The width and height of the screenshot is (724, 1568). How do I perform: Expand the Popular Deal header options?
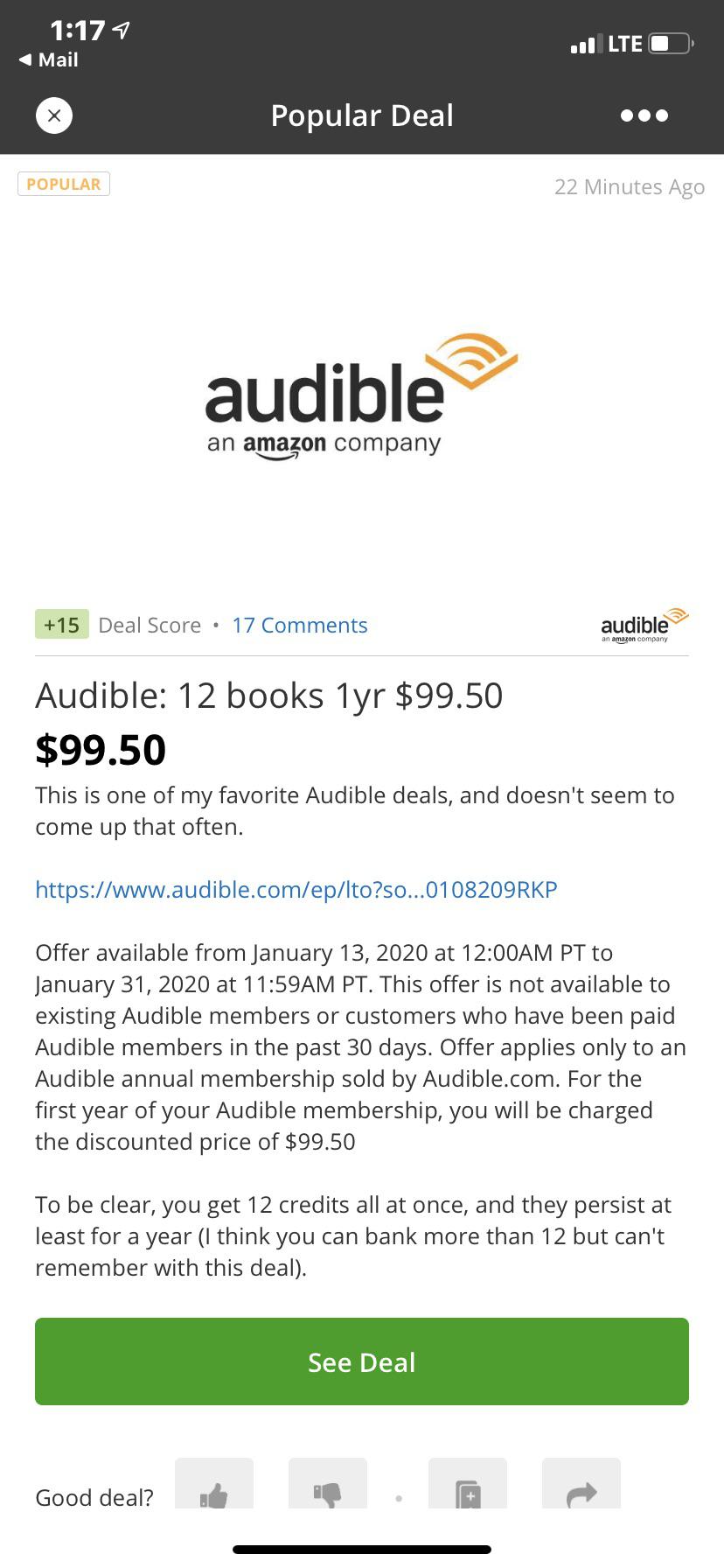(644, 115)
